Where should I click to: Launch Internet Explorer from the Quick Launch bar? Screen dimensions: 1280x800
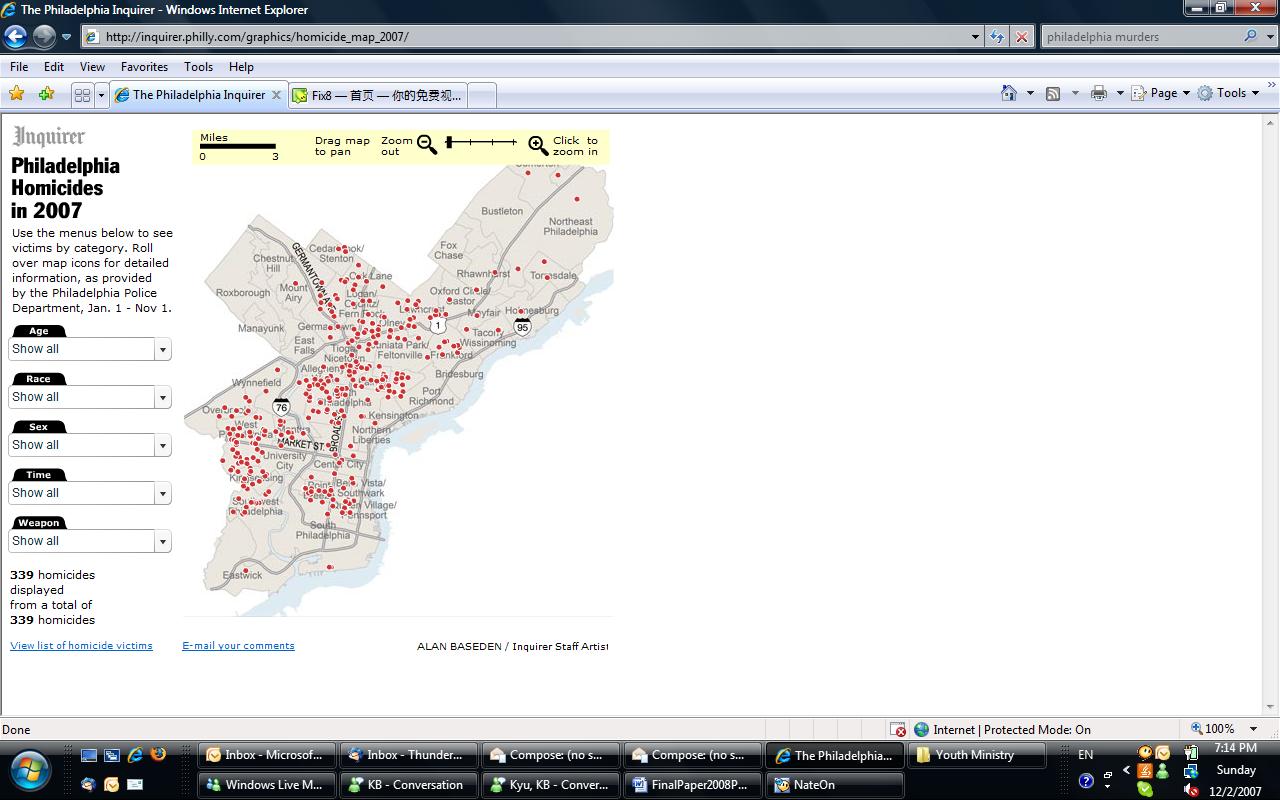pyautogui.click(x=135, y=755)
